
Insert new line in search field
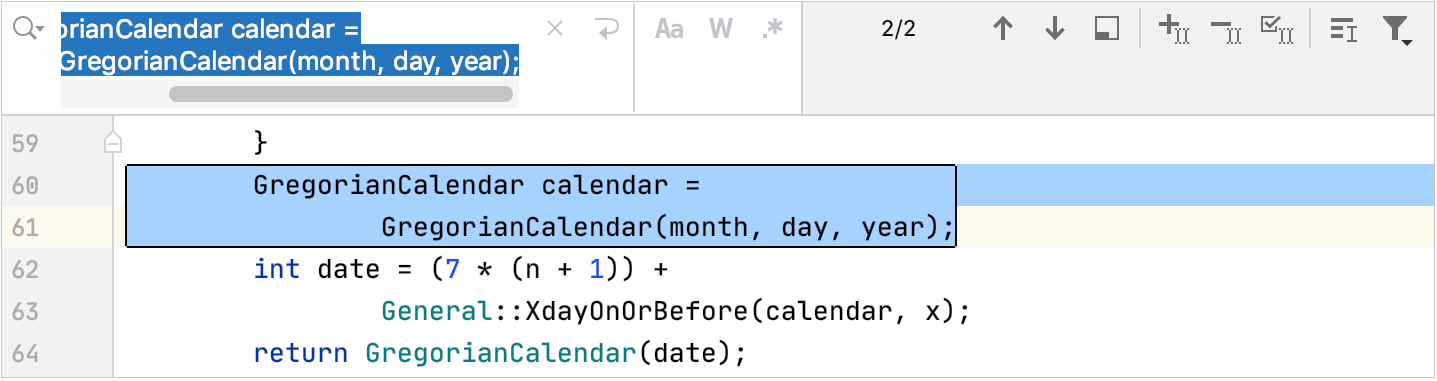pos(606,30)
